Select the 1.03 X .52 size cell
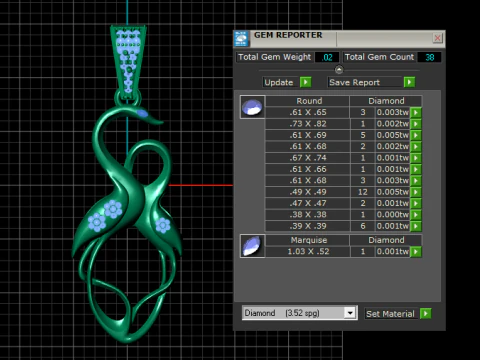 (308, 252)
